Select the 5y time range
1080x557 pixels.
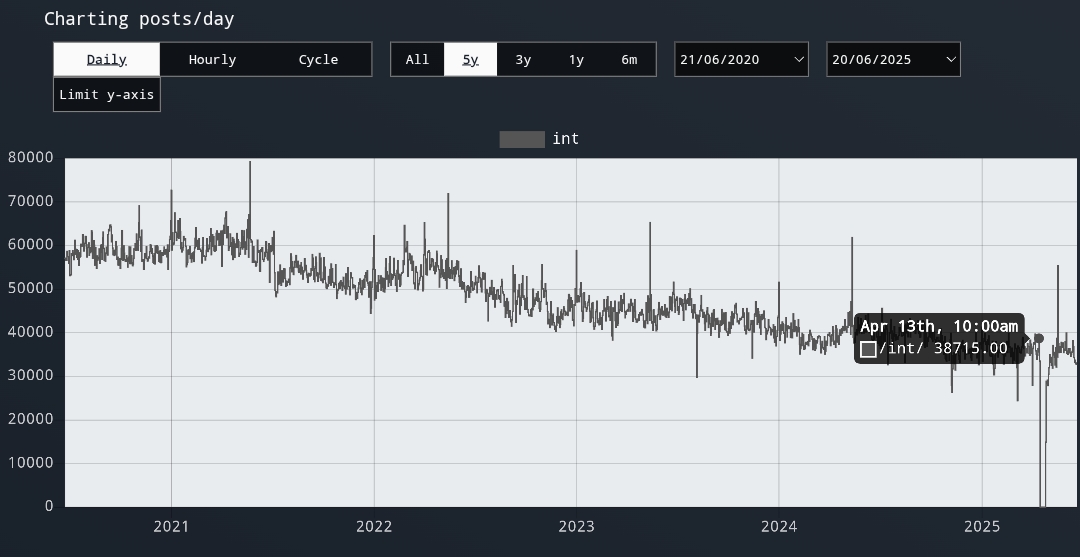tap(470, 59)
